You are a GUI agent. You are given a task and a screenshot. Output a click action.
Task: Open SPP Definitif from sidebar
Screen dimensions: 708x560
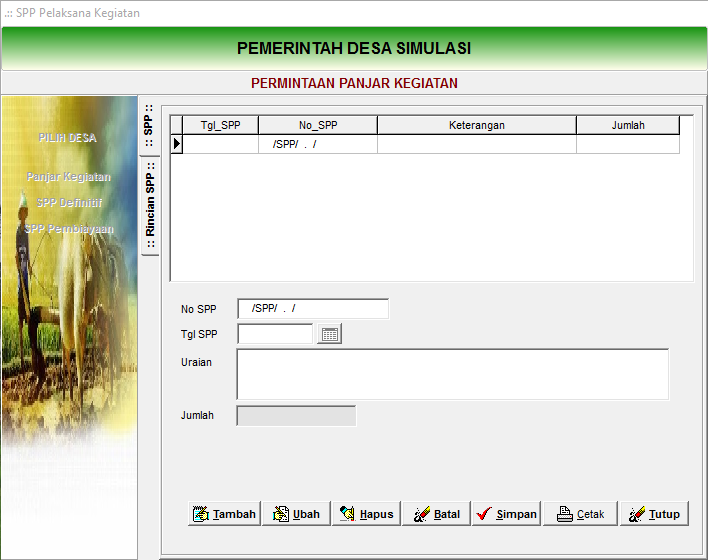click(x=68, y=203)
